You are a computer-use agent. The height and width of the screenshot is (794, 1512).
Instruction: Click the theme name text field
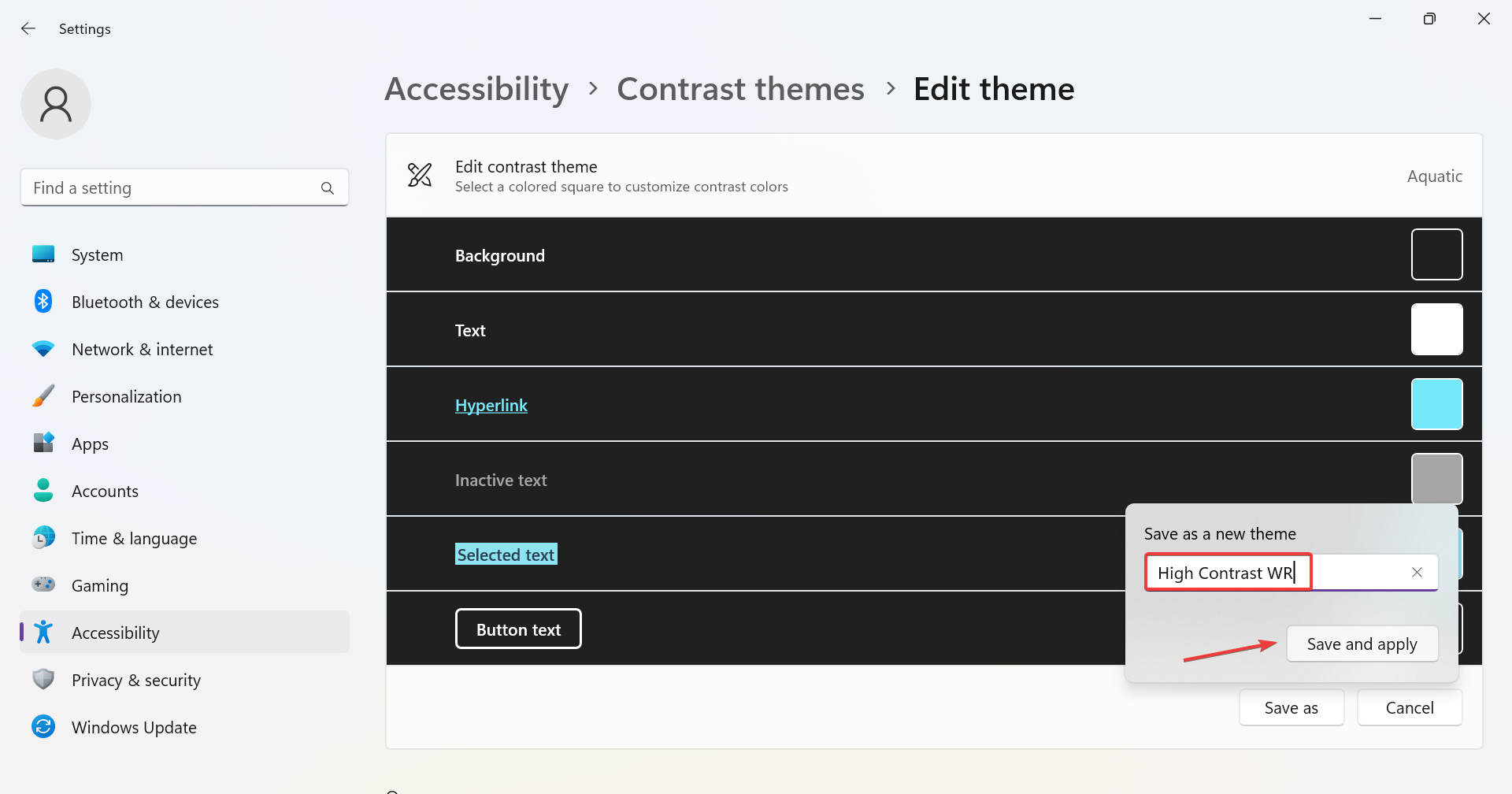(1291, 573)
